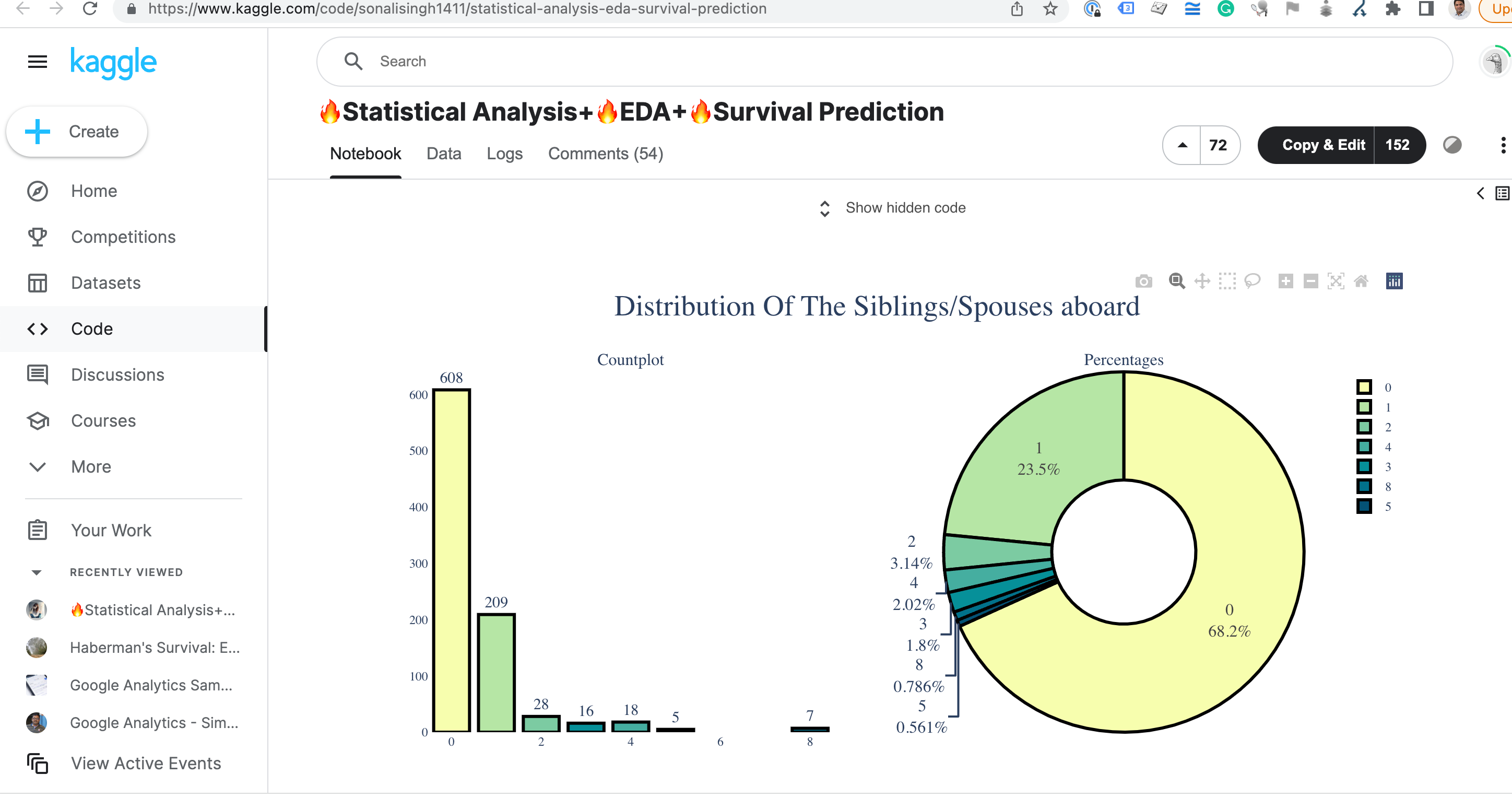1512x798 pixels.
Task: Select the pie chart legend swatch for 1
Action: coord(1364,407)
